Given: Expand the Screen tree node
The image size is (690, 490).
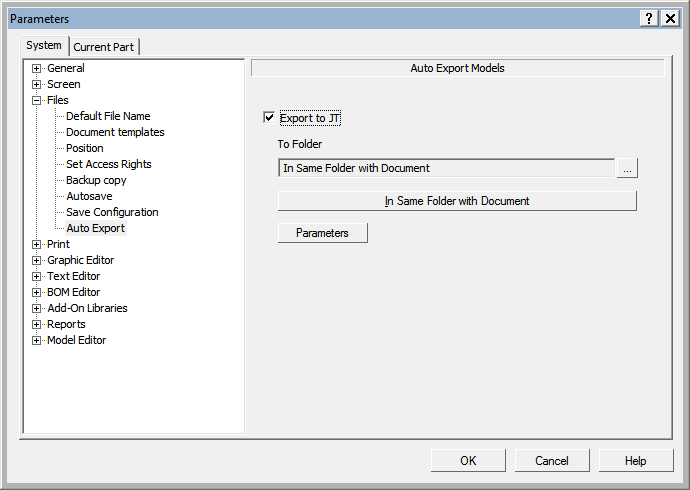Looking at the screenshot, I should click(37, 84).
